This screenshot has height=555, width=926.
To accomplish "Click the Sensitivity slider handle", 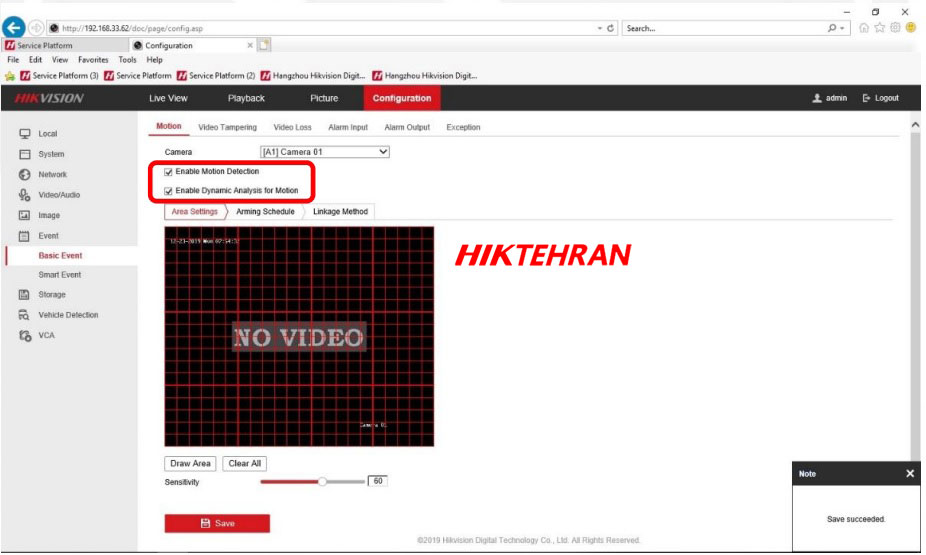I will point(322,482).
